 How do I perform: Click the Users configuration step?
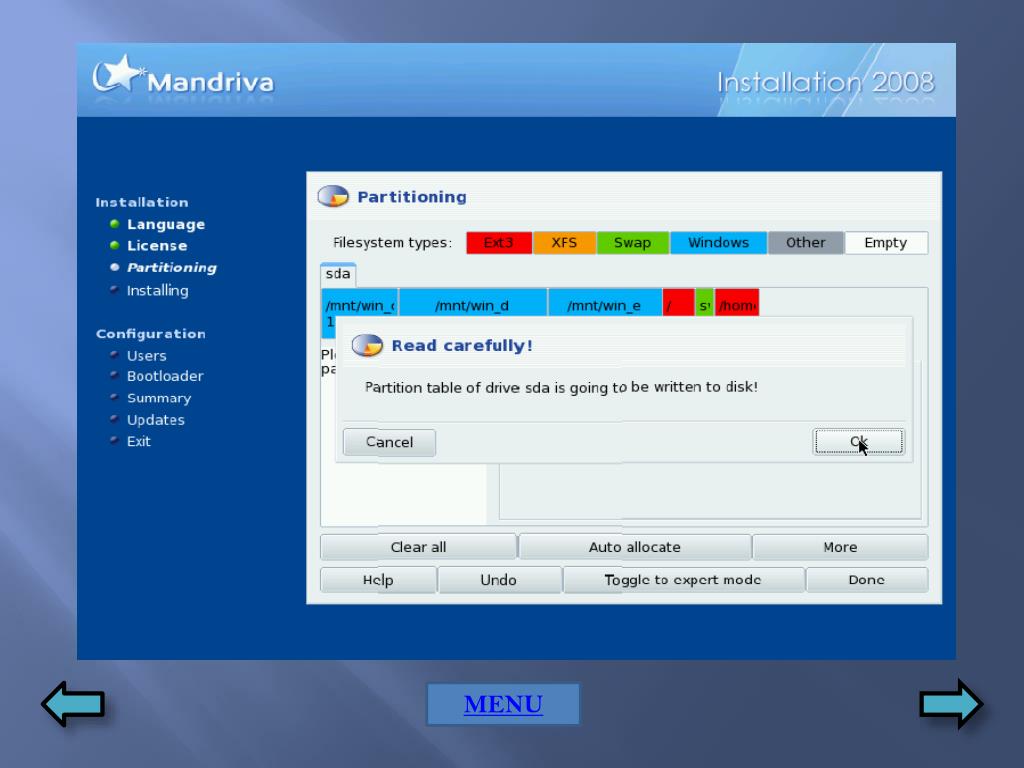(x=146, y=356)
